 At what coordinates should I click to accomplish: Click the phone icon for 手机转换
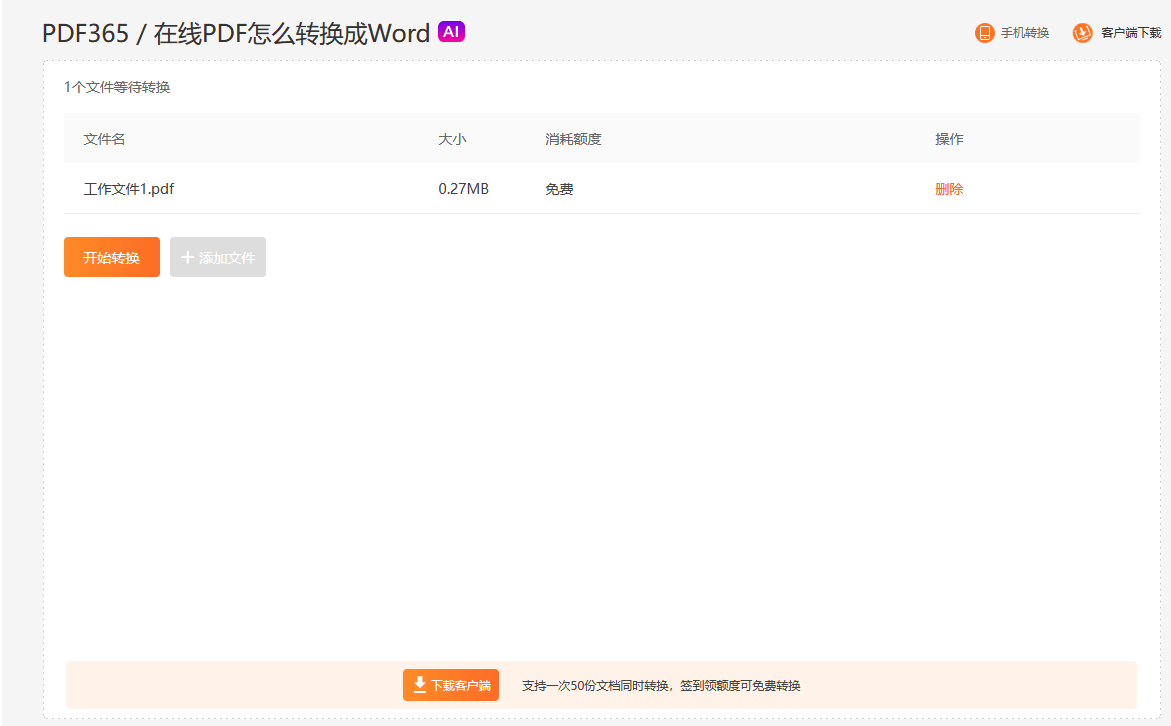point(985,33)
